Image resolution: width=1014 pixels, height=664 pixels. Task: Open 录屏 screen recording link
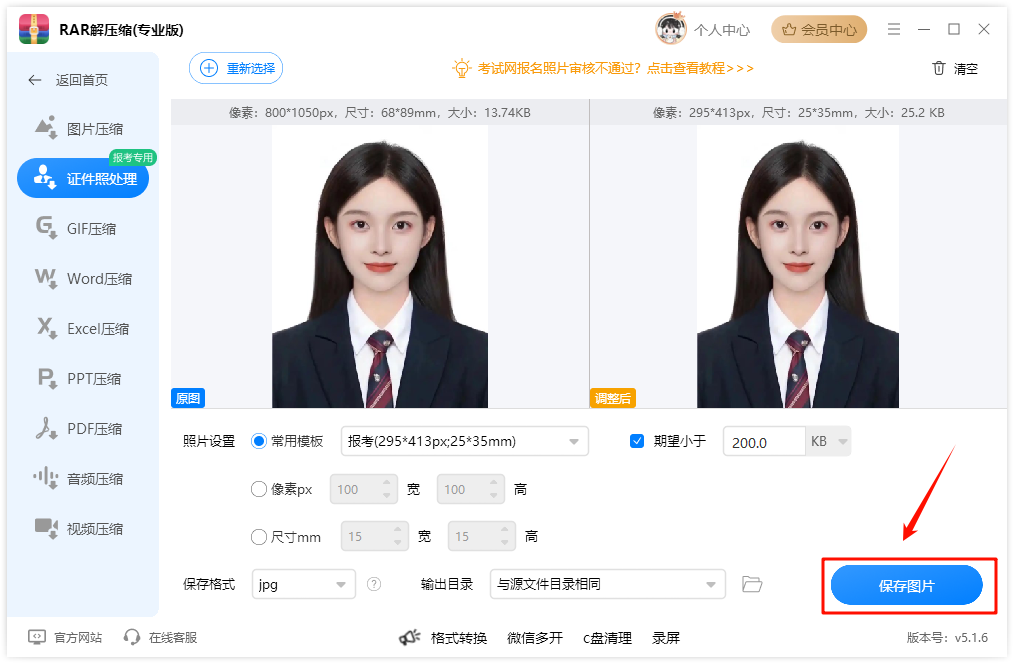(x=666, y=638)
